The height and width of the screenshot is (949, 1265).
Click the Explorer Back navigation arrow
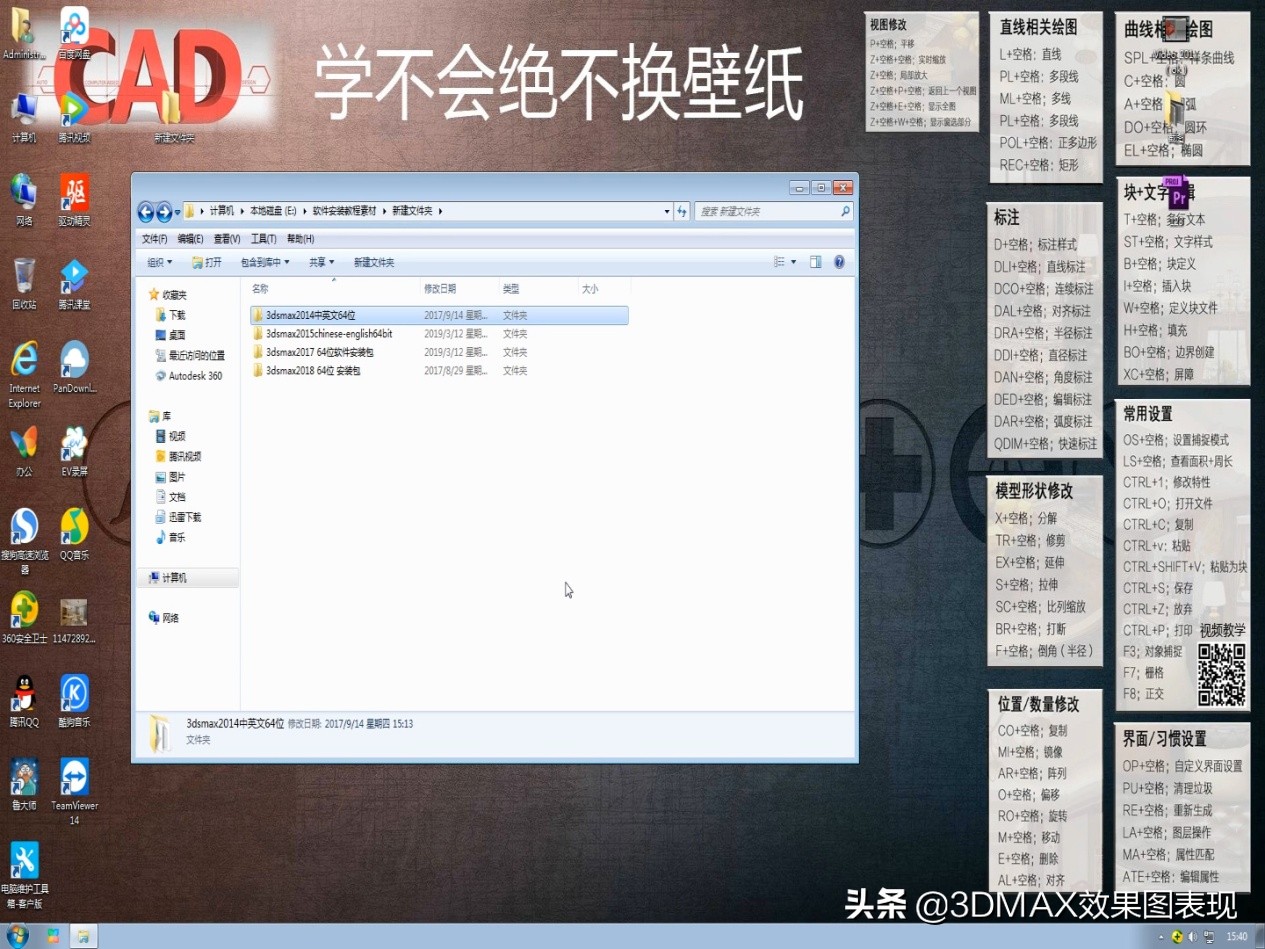(x=146, y=211)
